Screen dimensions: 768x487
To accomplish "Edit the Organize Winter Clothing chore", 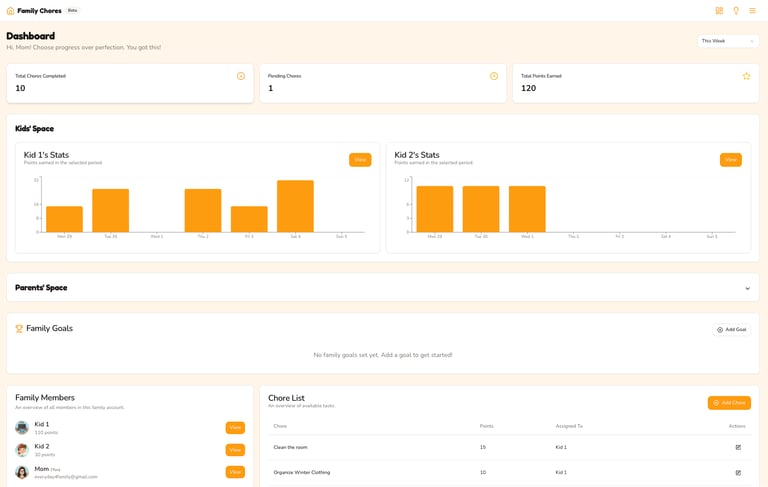I will coord(738,473).
